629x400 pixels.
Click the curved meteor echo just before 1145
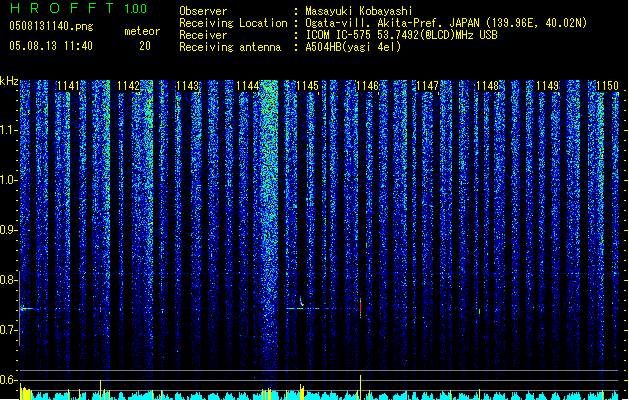point(301,302)
